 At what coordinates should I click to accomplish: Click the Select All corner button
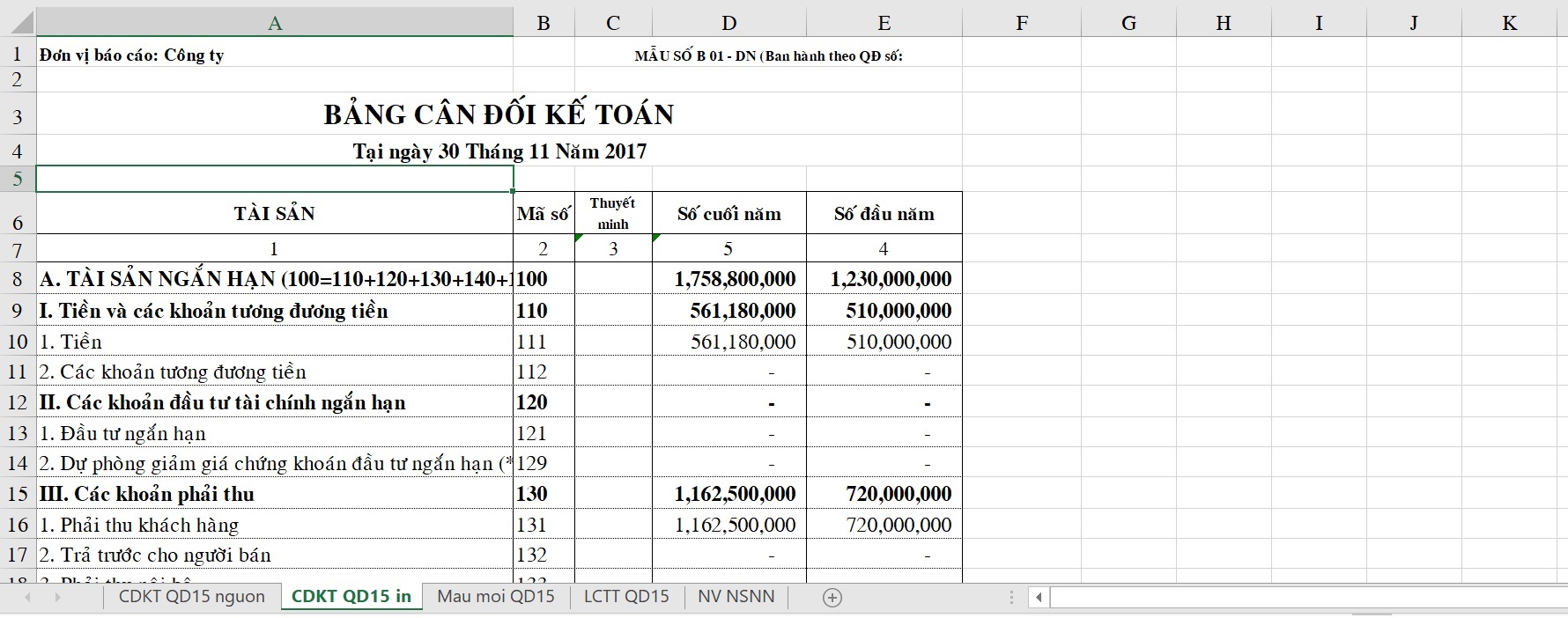pyautogui.click(x=18, y=23)
